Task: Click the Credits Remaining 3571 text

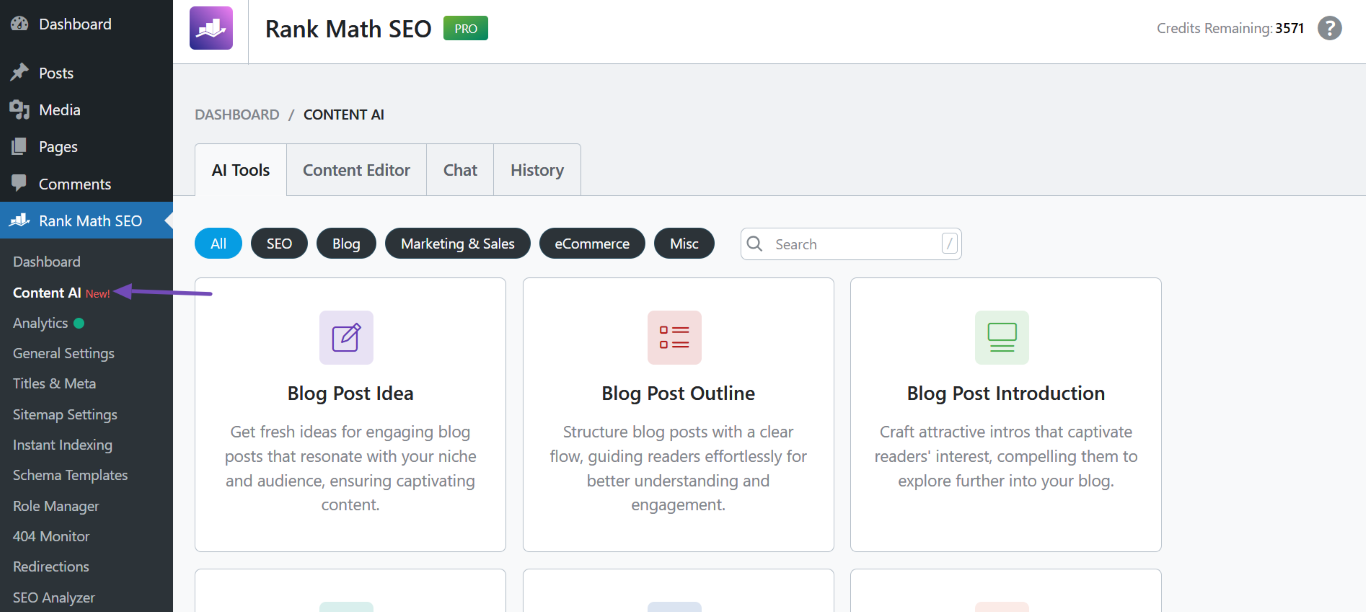Action: (x=1231, y=28)
